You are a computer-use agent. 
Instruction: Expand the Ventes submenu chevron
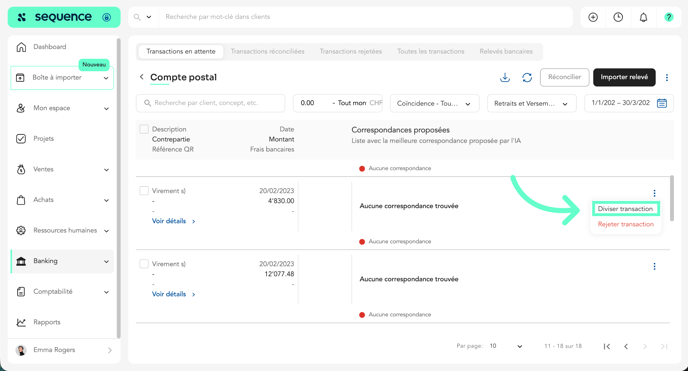pyautogui.click(x=106, y=170)
